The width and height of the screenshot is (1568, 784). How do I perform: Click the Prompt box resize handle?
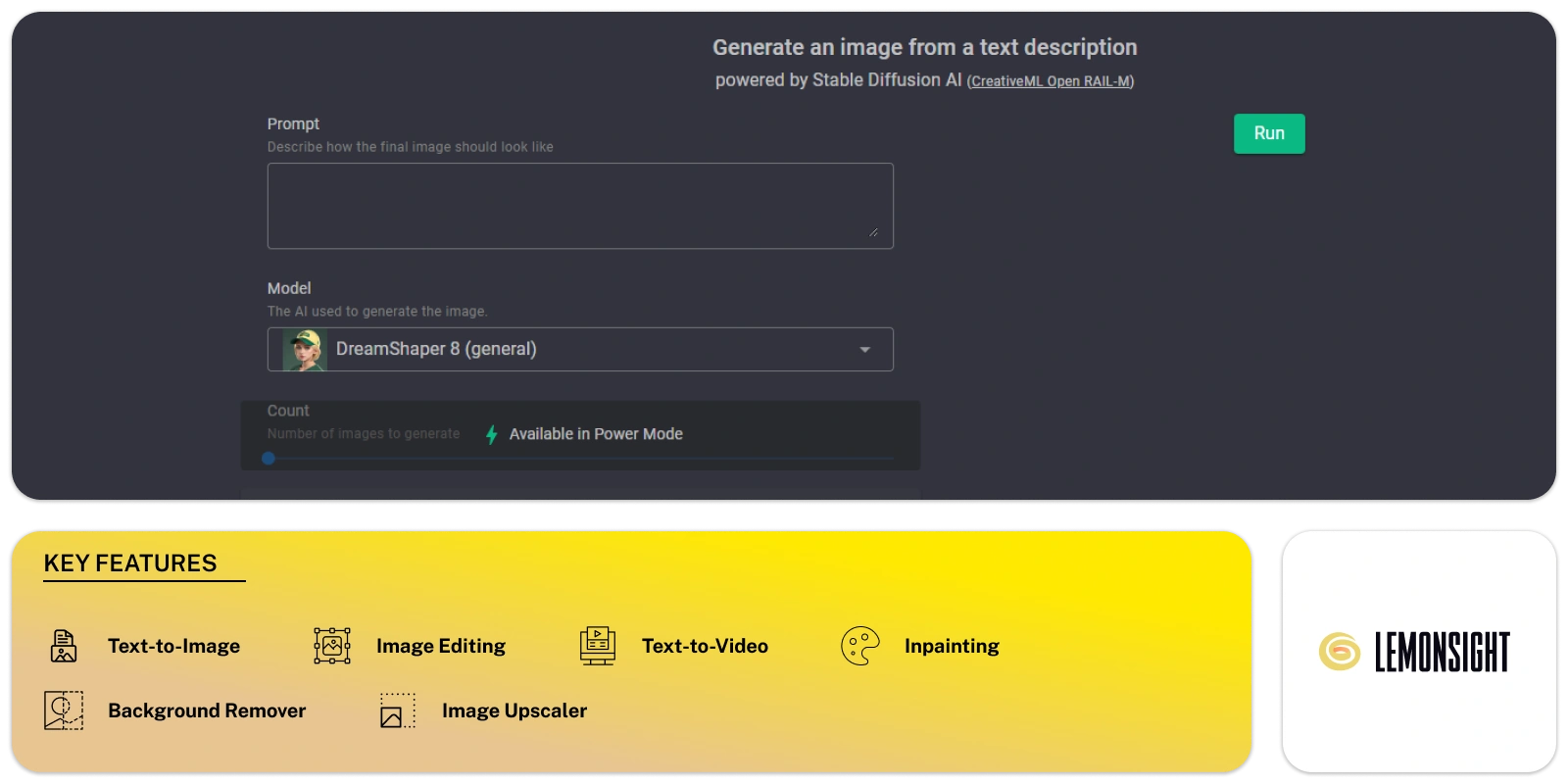click(873, 232)
